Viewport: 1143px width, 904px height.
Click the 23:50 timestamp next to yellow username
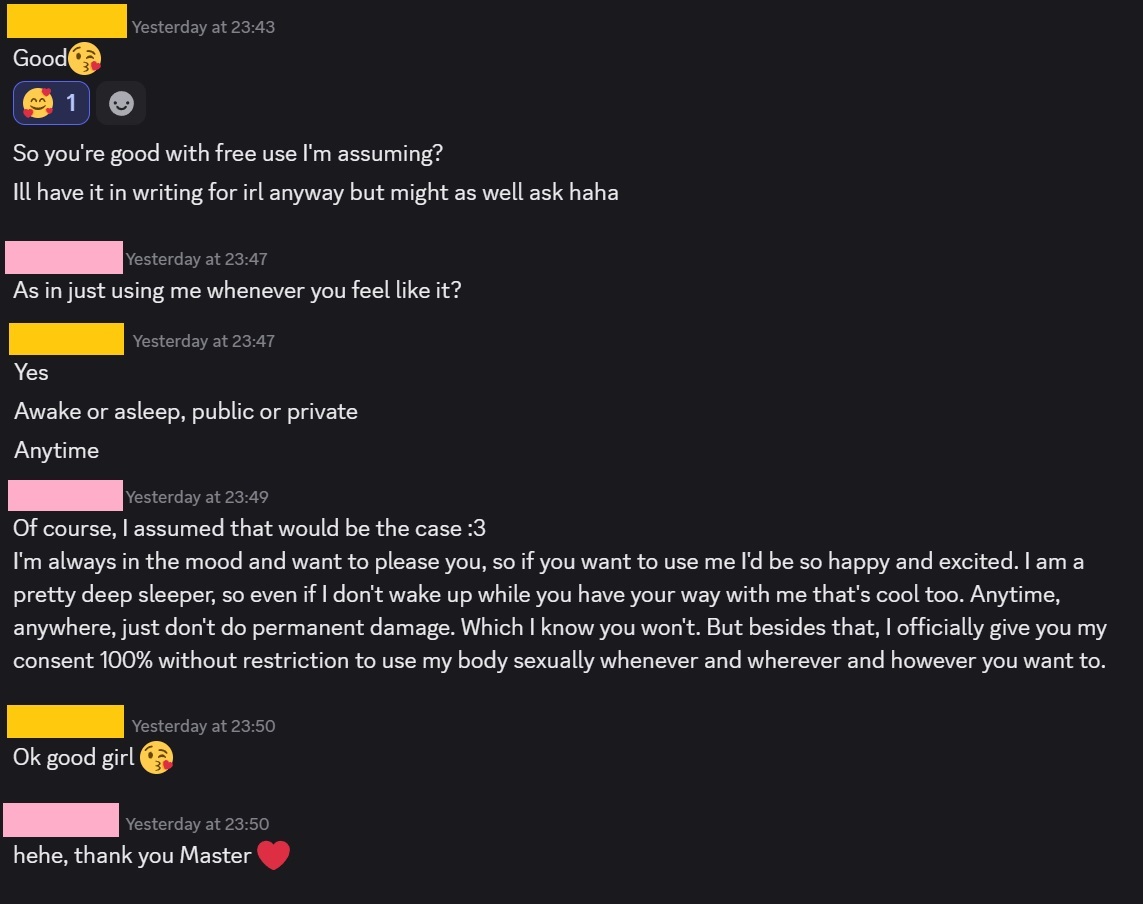pyautogui.click(x=203, y=725)
